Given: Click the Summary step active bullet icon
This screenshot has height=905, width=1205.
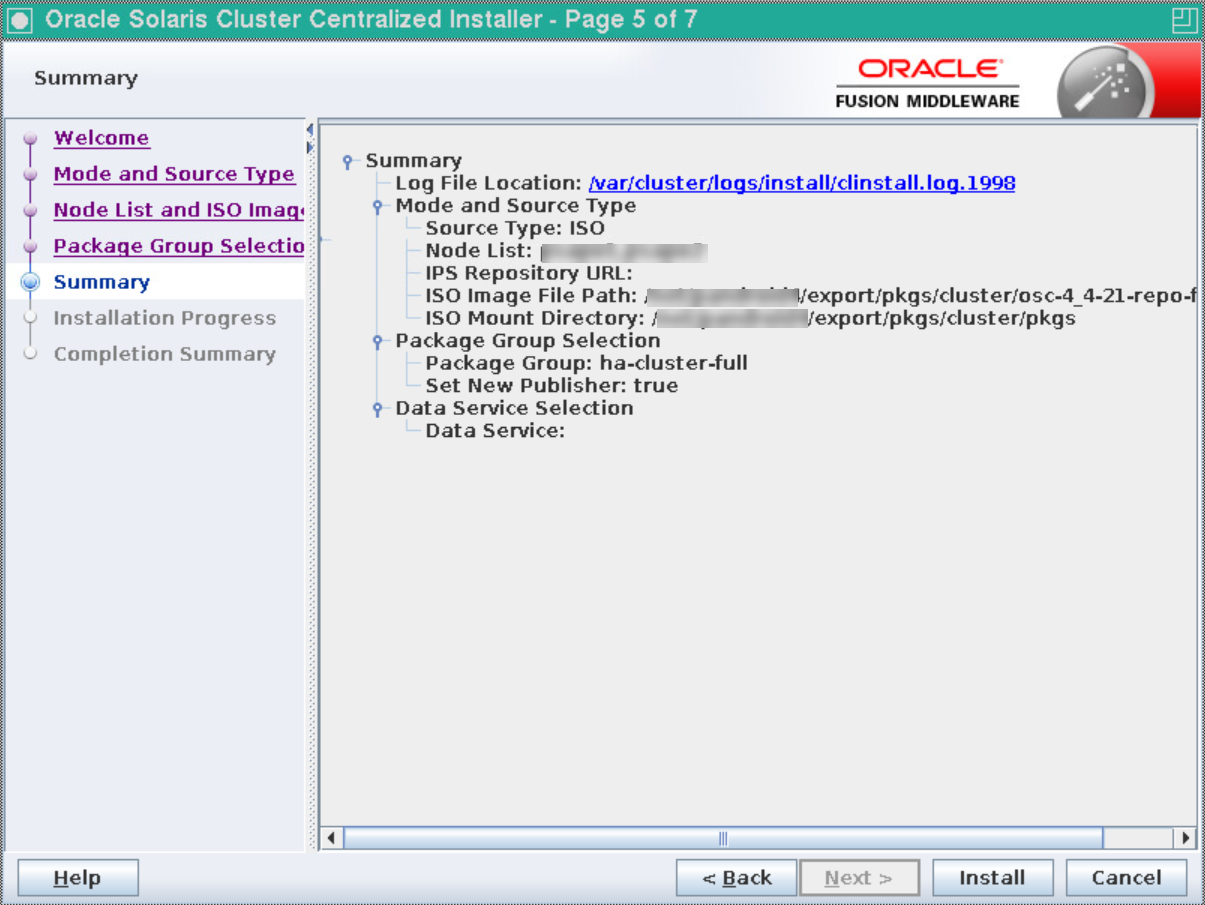Looking at the screenshot, I should point(31,283).
